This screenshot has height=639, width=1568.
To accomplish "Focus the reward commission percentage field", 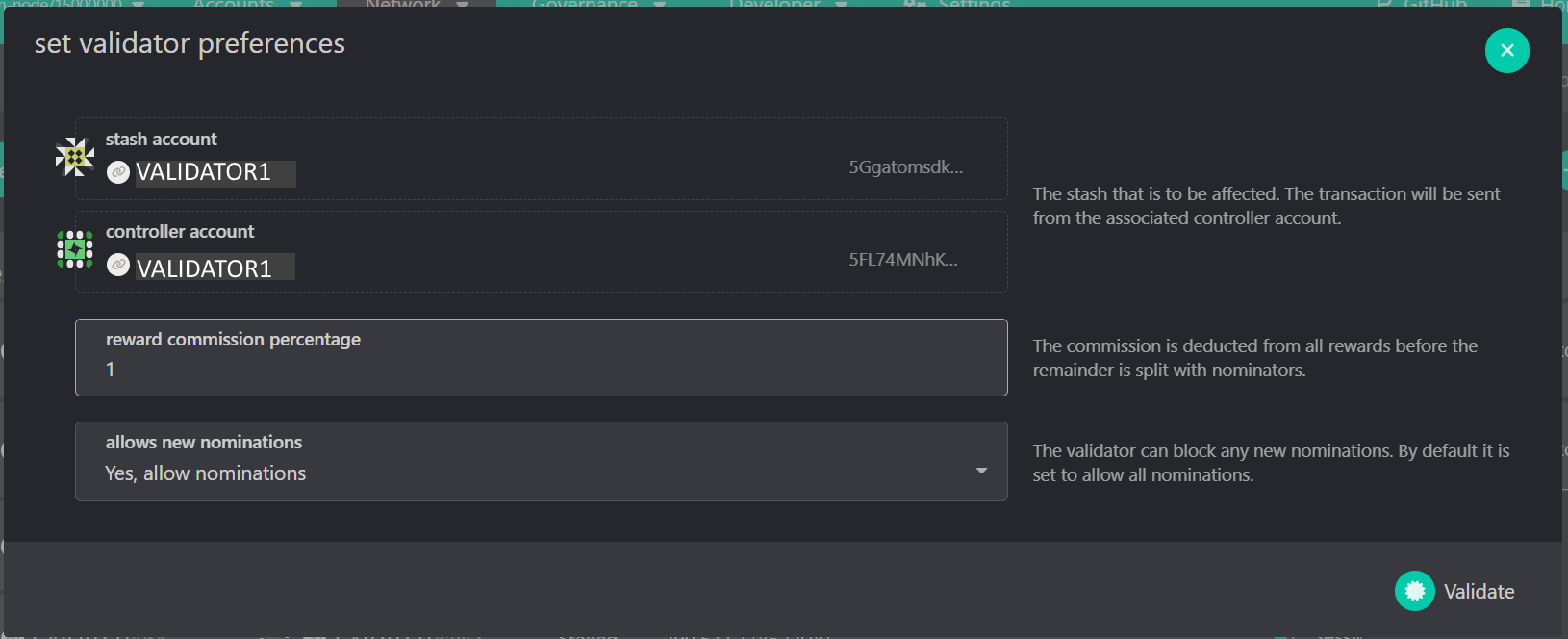I will pyautogui.click(x=541, y=369).
